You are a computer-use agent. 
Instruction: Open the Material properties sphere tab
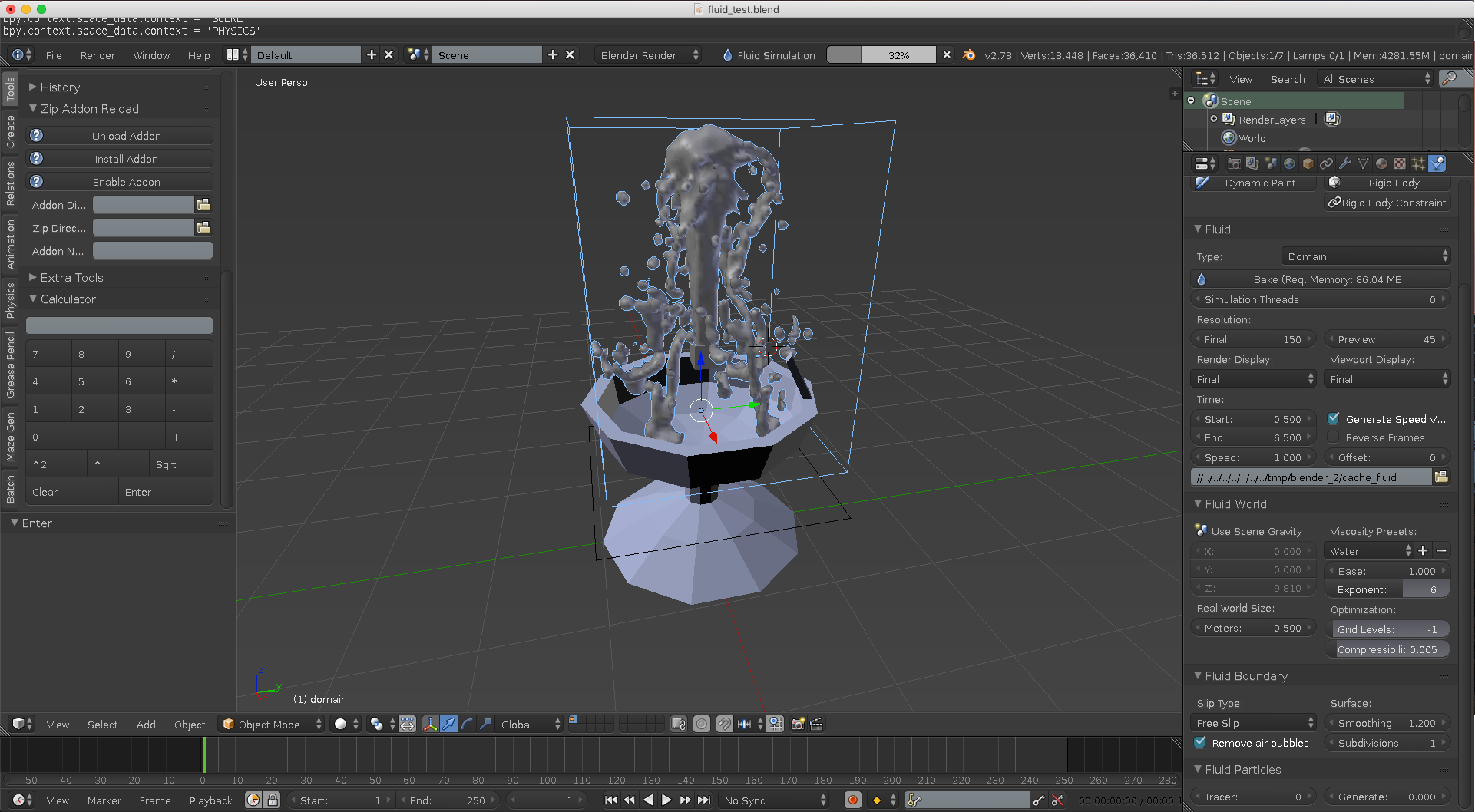pos(1381,163)
